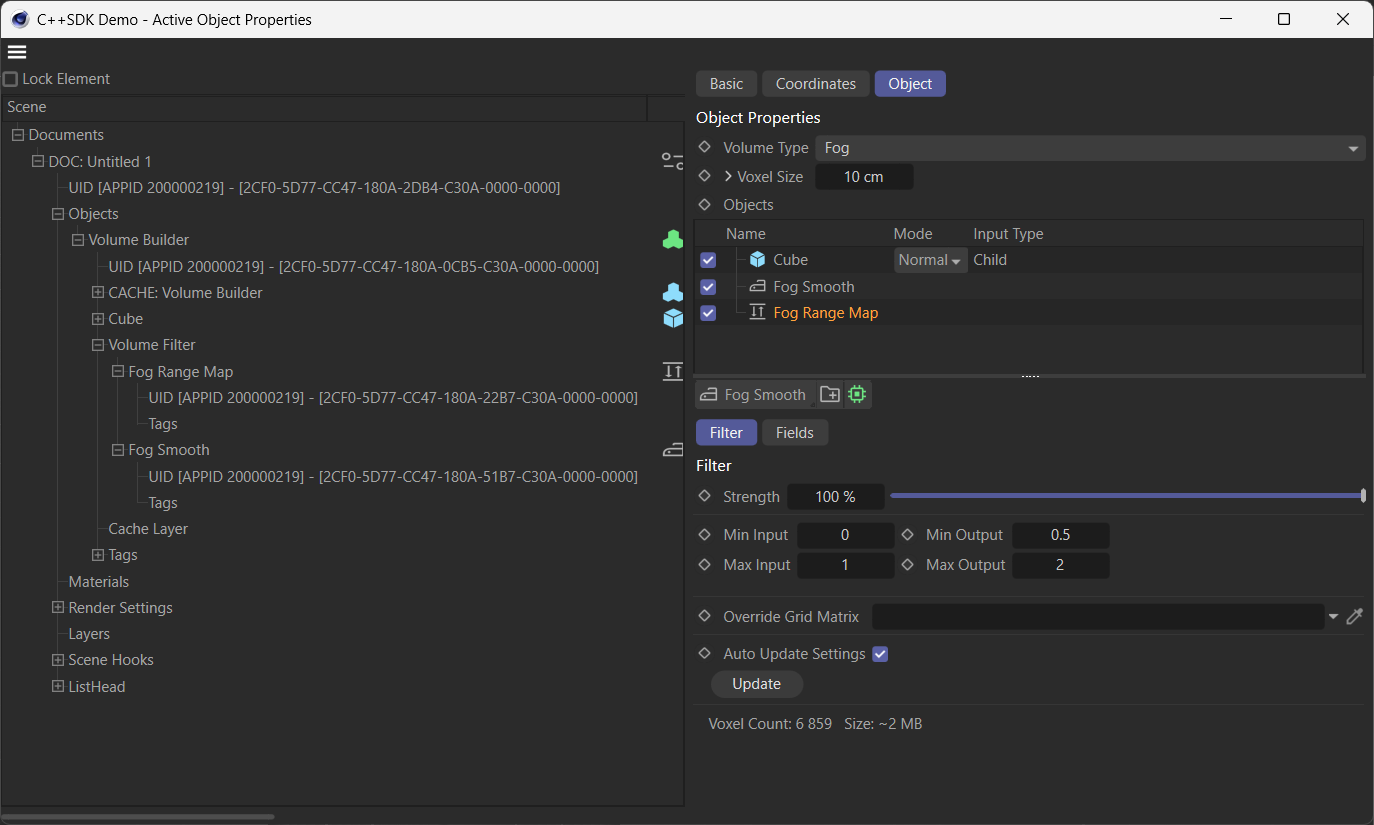This screenshot has width=1374, height=825.
Task: Click smooth icon beside Fog Smooth tree row
Action: (673, 450)
